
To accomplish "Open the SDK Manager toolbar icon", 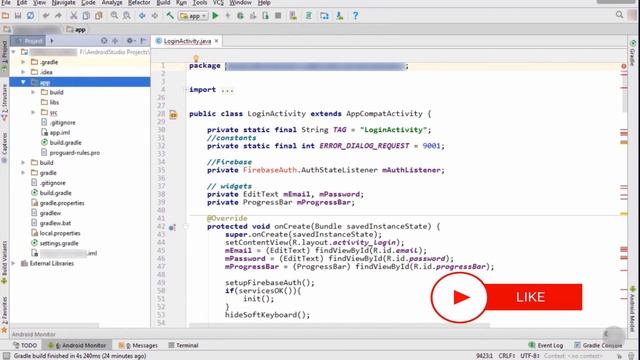I will pyautogui.click(x=340, y=16).
